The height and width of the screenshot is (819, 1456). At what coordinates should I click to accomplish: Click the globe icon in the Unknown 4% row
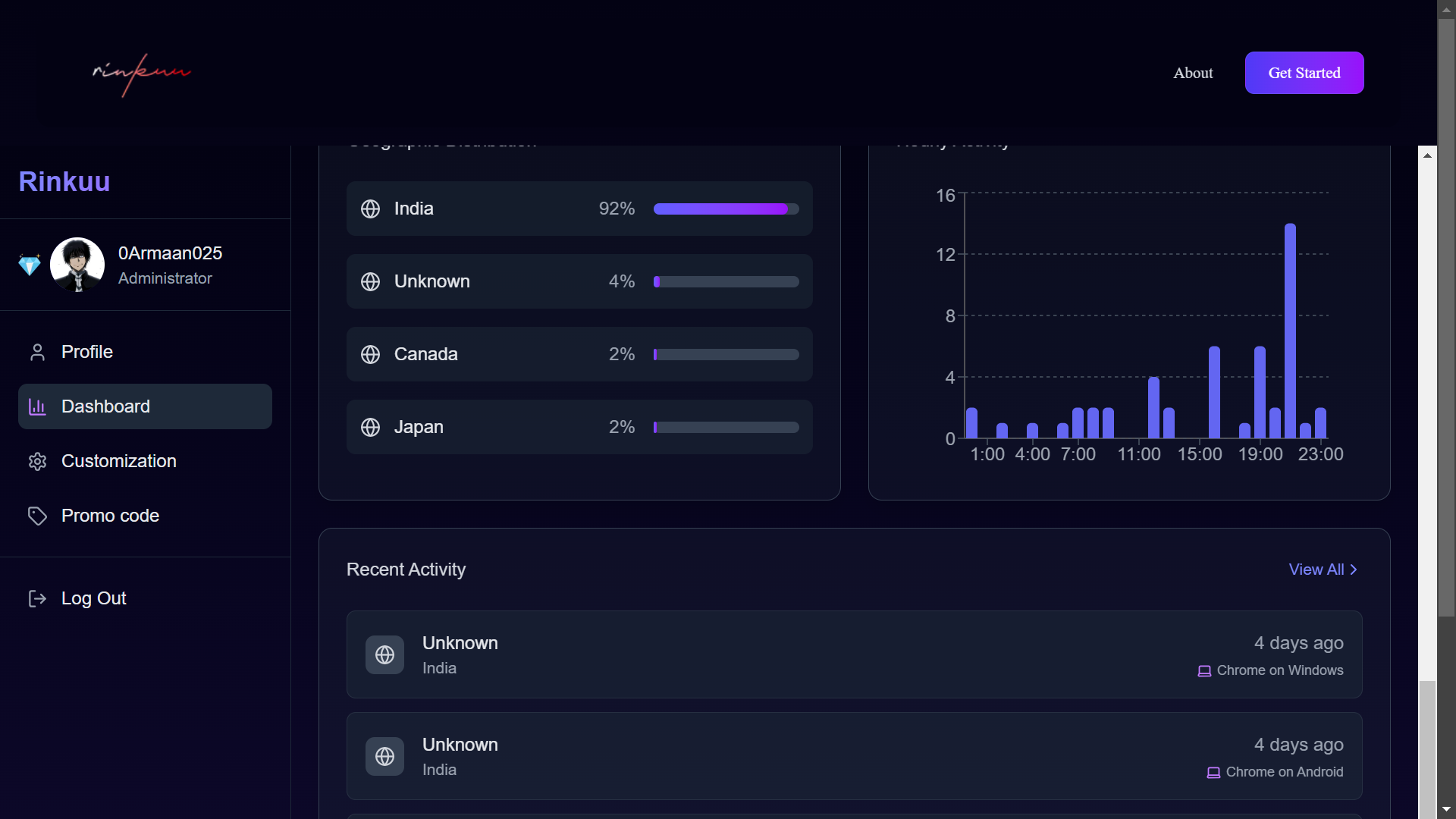[x=370, y=281]
